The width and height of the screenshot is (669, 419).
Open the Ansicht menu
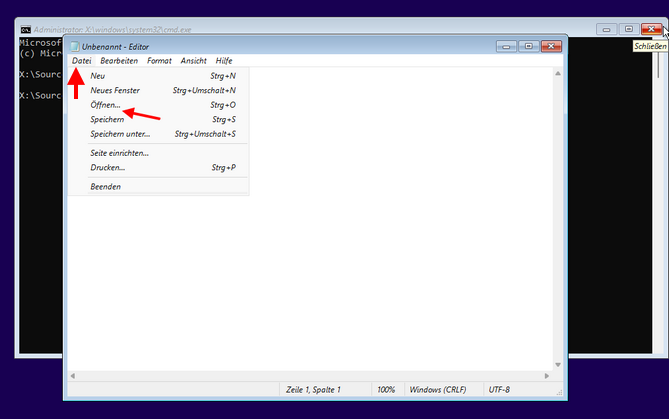click(193, 61)
